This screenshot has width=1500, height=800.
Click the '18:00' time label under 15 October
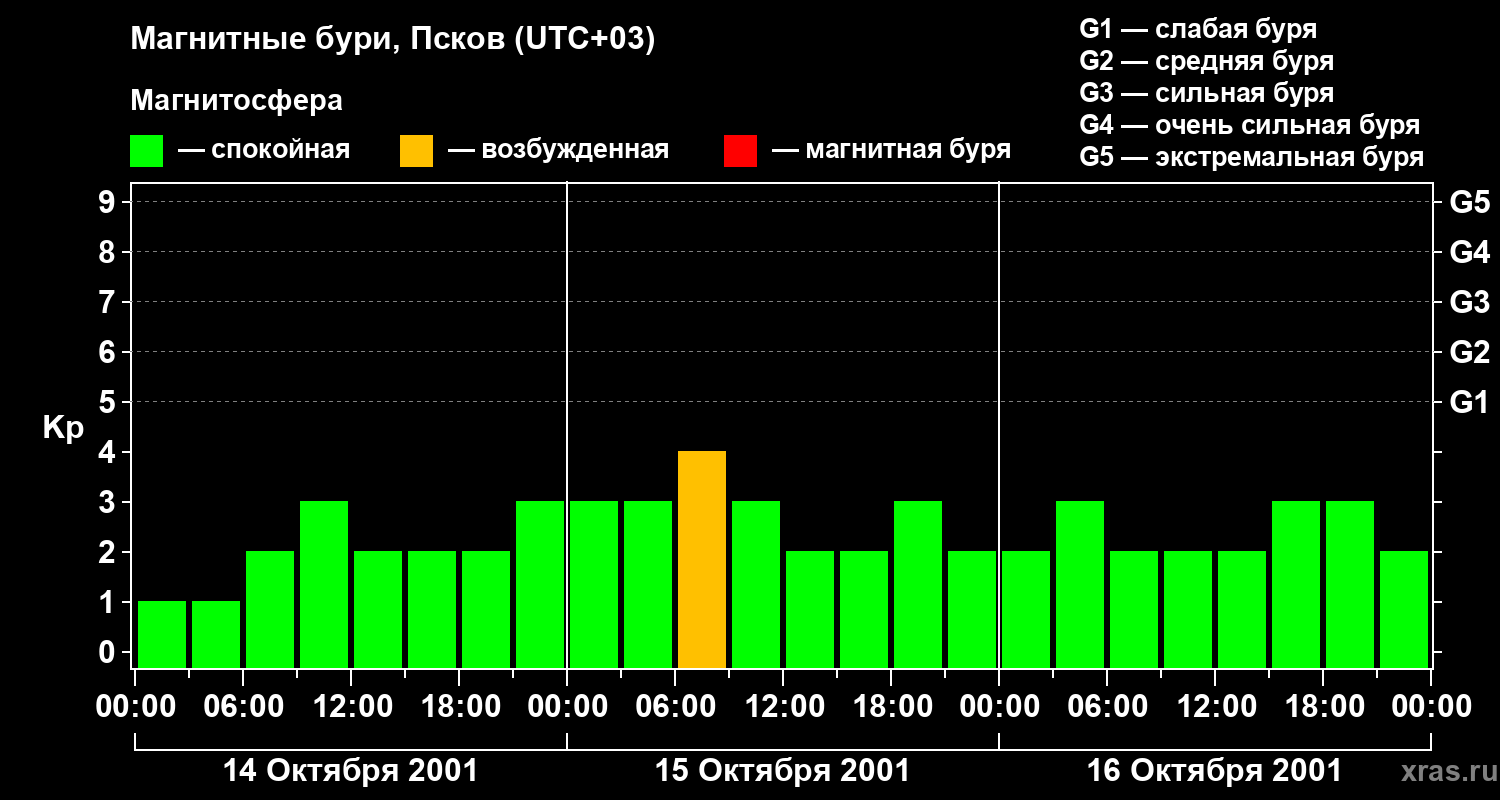click(x=891, y=707)
